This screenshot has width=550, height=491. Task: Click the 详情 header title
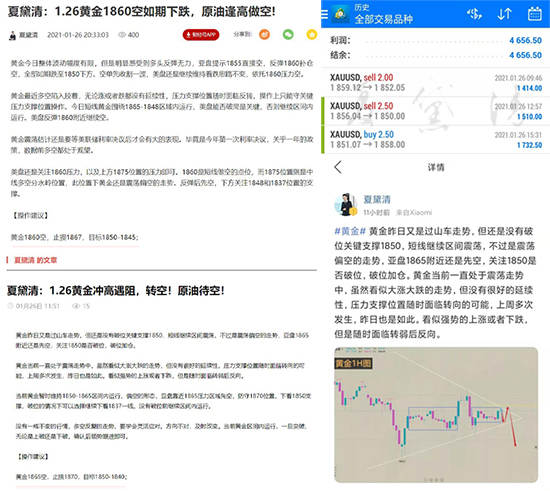coord(436,167)
